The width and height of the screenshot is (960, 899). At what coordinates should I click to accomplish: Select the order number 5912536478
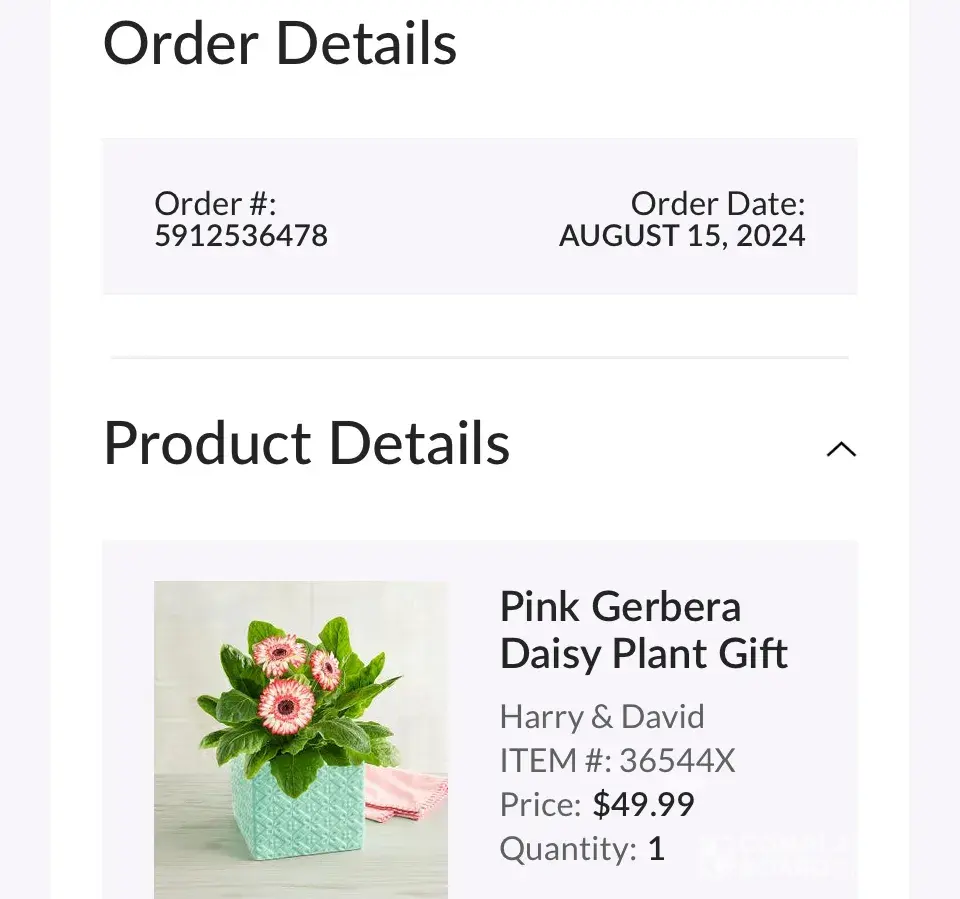tap(241, 236)
